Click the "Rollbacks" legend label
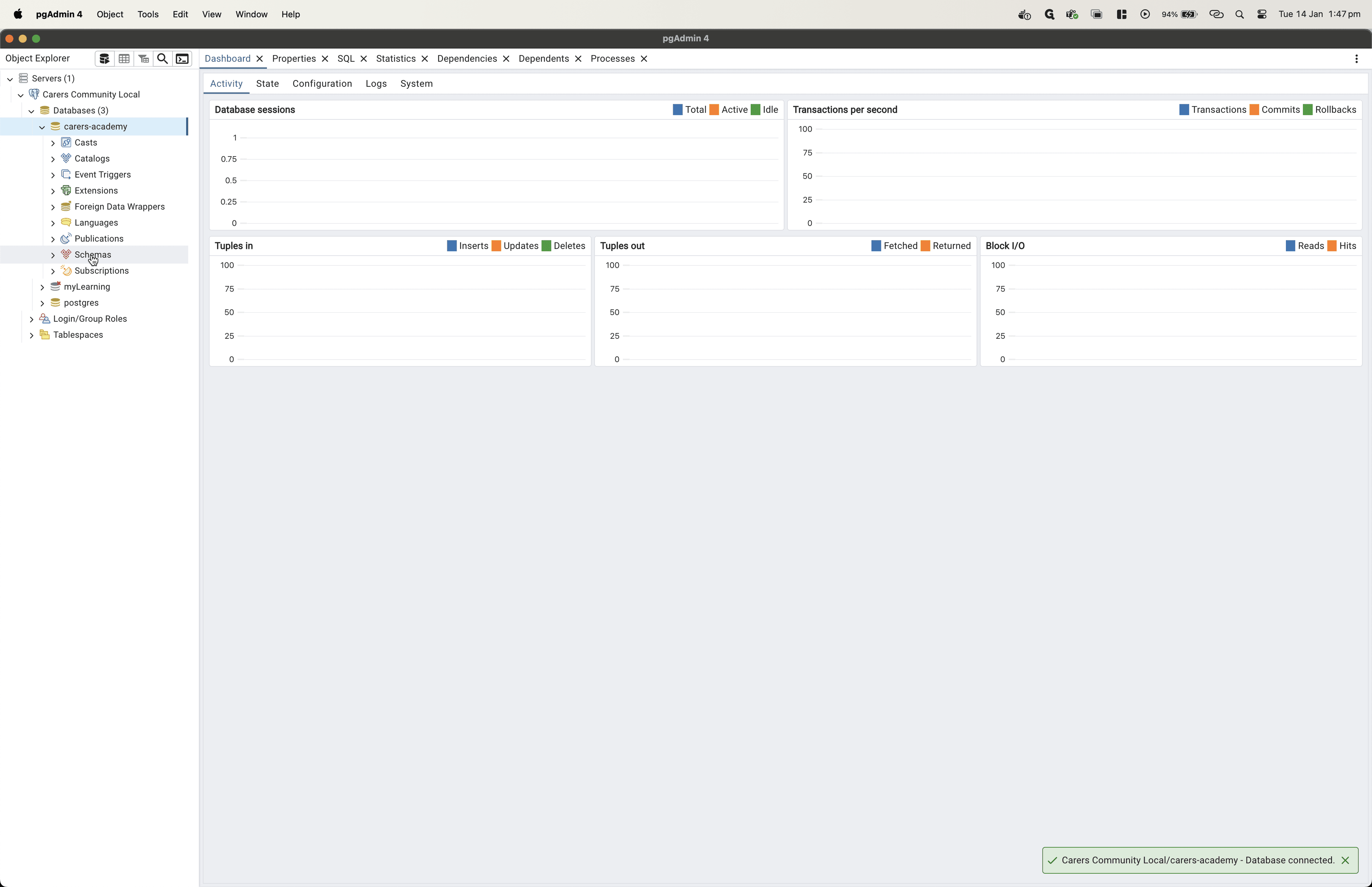 (1335, 109)
